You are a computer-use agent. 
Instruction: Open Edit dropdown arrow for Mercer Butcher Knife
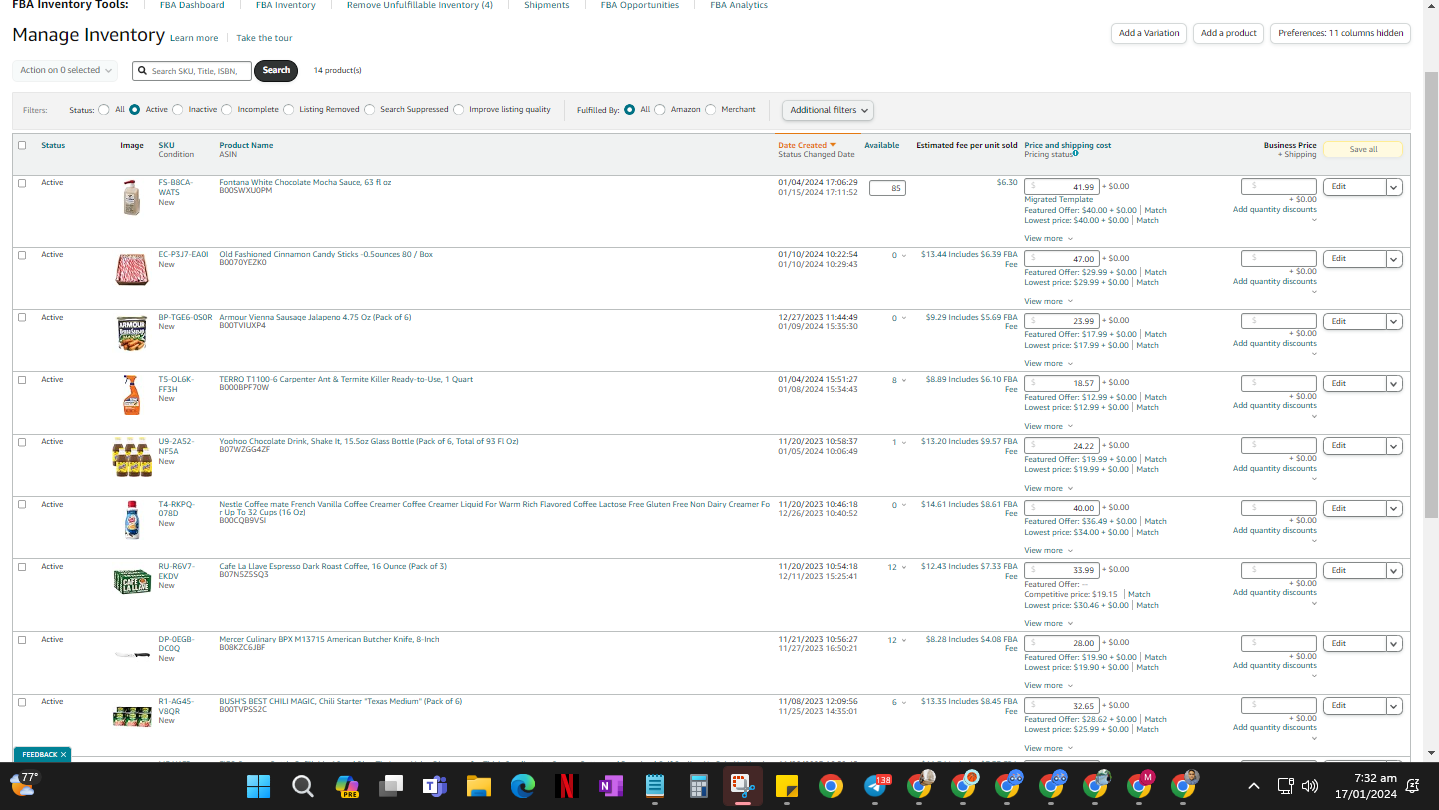pos(1394,643)
